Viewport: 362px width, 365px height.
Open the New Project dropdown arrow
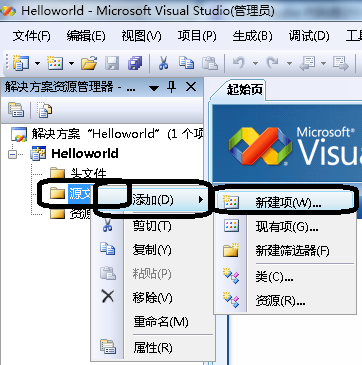(37, 63)
